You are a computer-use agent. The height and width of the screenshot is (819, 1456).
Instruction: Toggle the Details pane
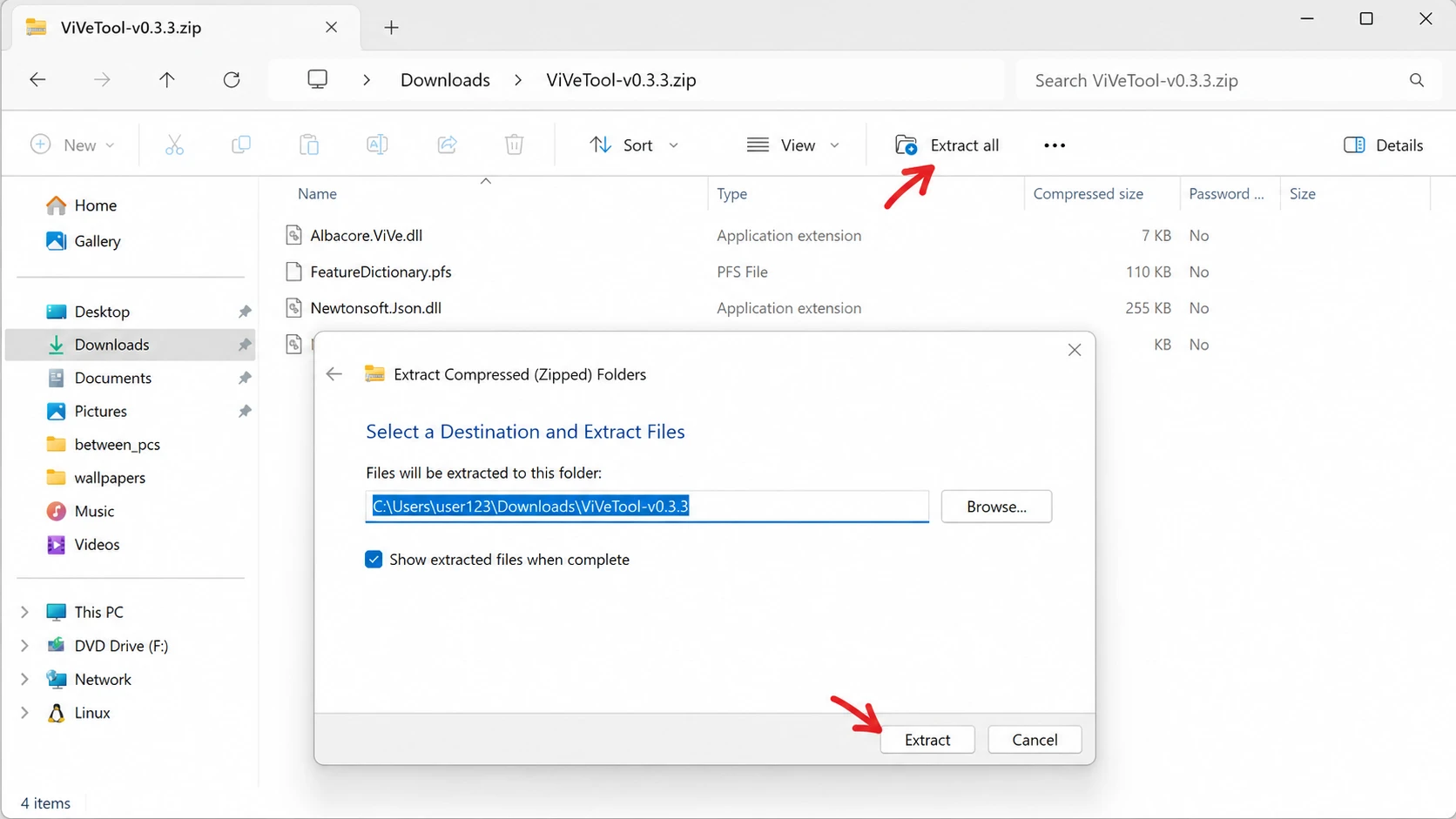point(1383,145)
